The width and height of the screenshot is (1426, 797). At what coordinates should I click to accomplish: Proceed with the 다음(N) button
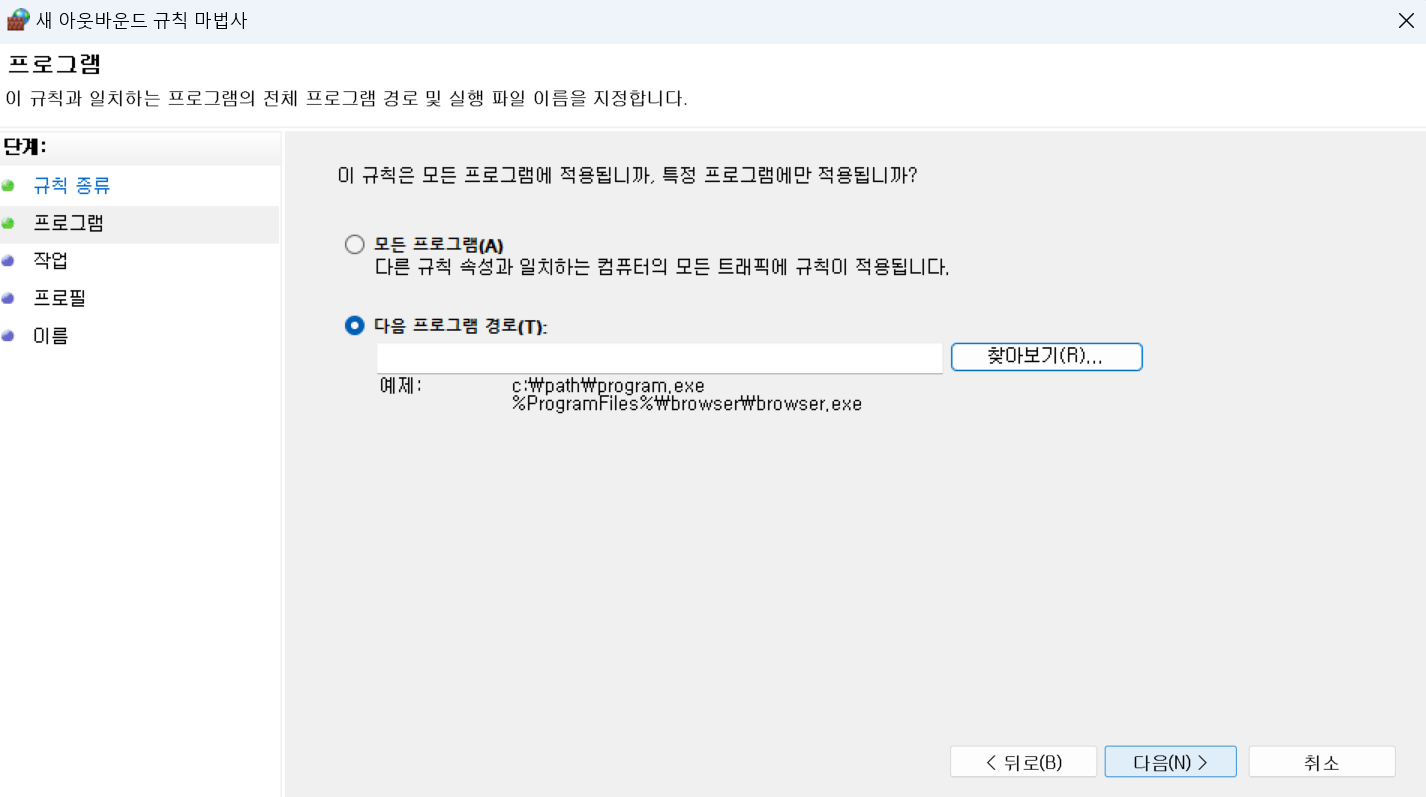1170,762
